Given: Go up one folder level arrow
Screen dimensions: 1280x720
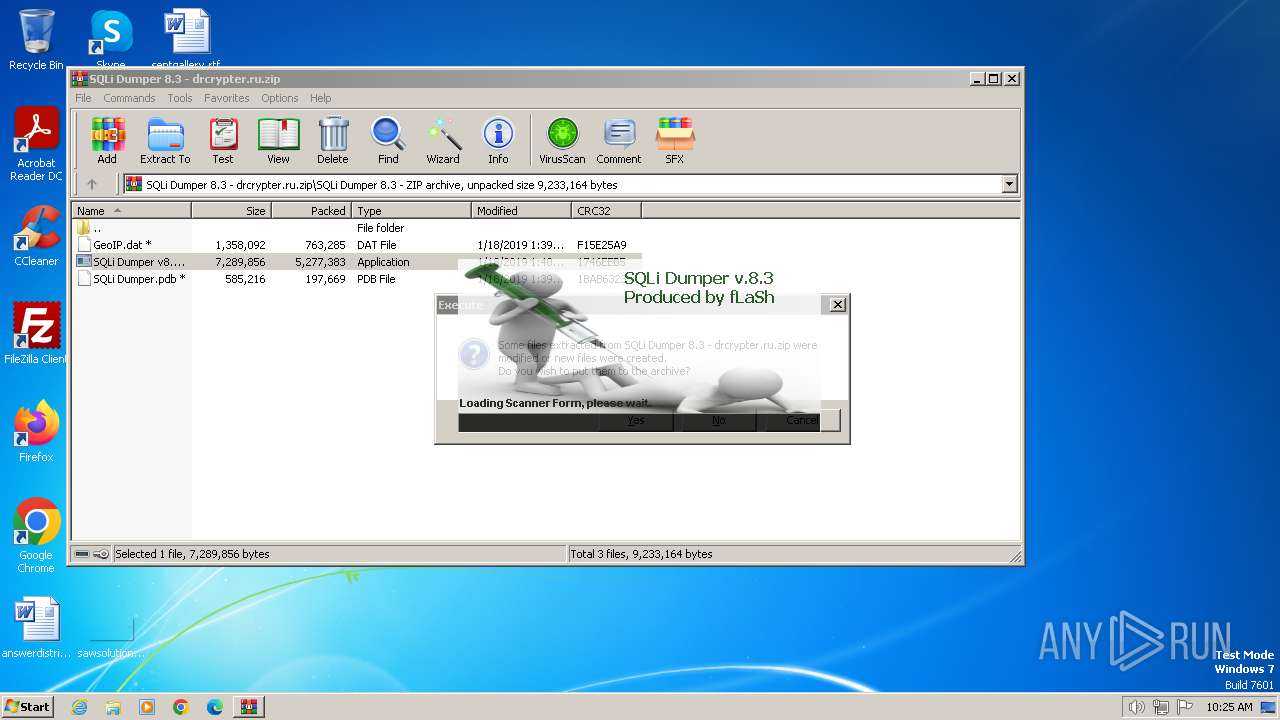Looking at the screenshot, I should coord(92,184).
